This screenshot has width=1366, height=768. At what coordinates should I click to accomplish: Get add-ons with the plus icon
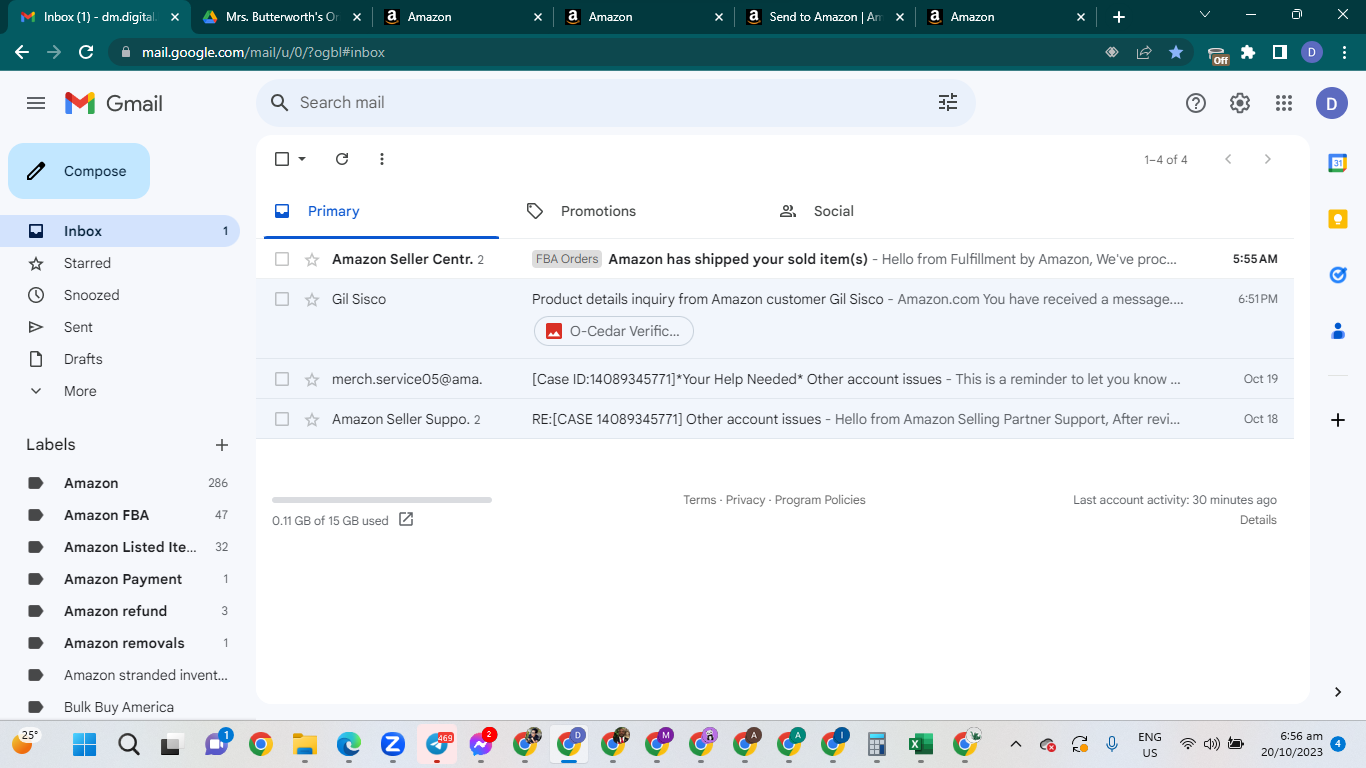1338,420
